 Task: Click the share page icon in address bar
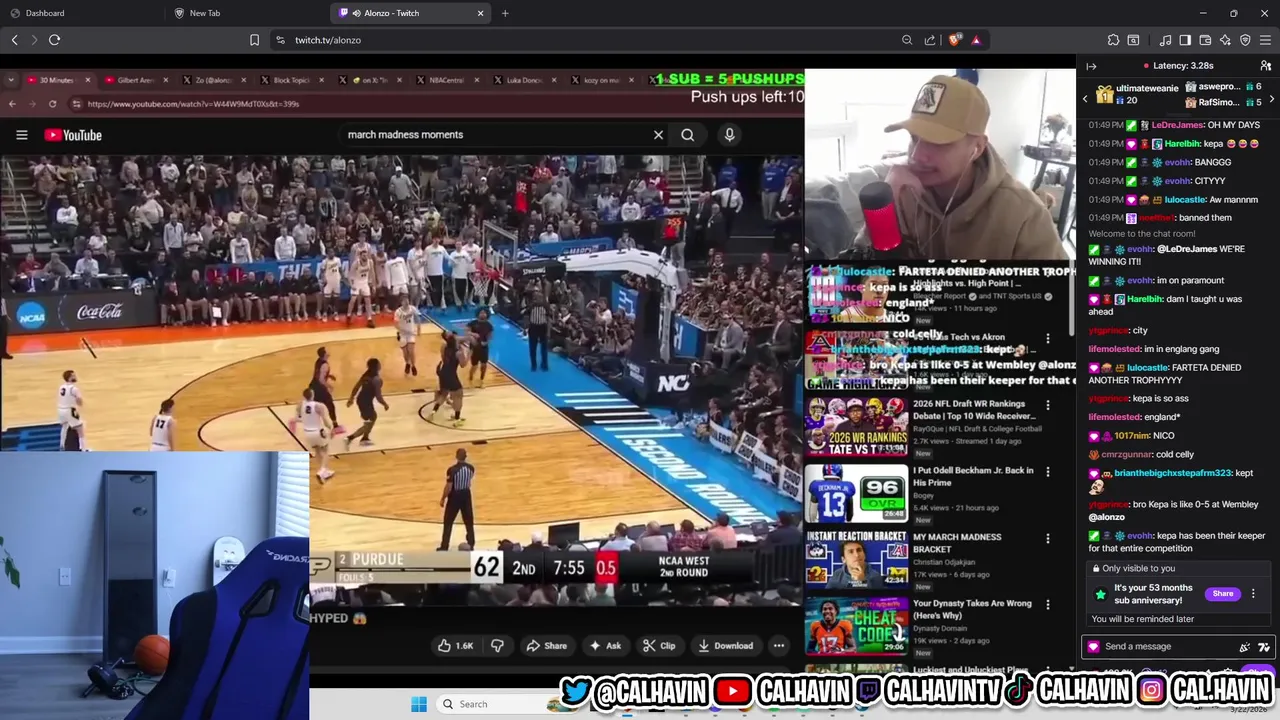(930, 40)
